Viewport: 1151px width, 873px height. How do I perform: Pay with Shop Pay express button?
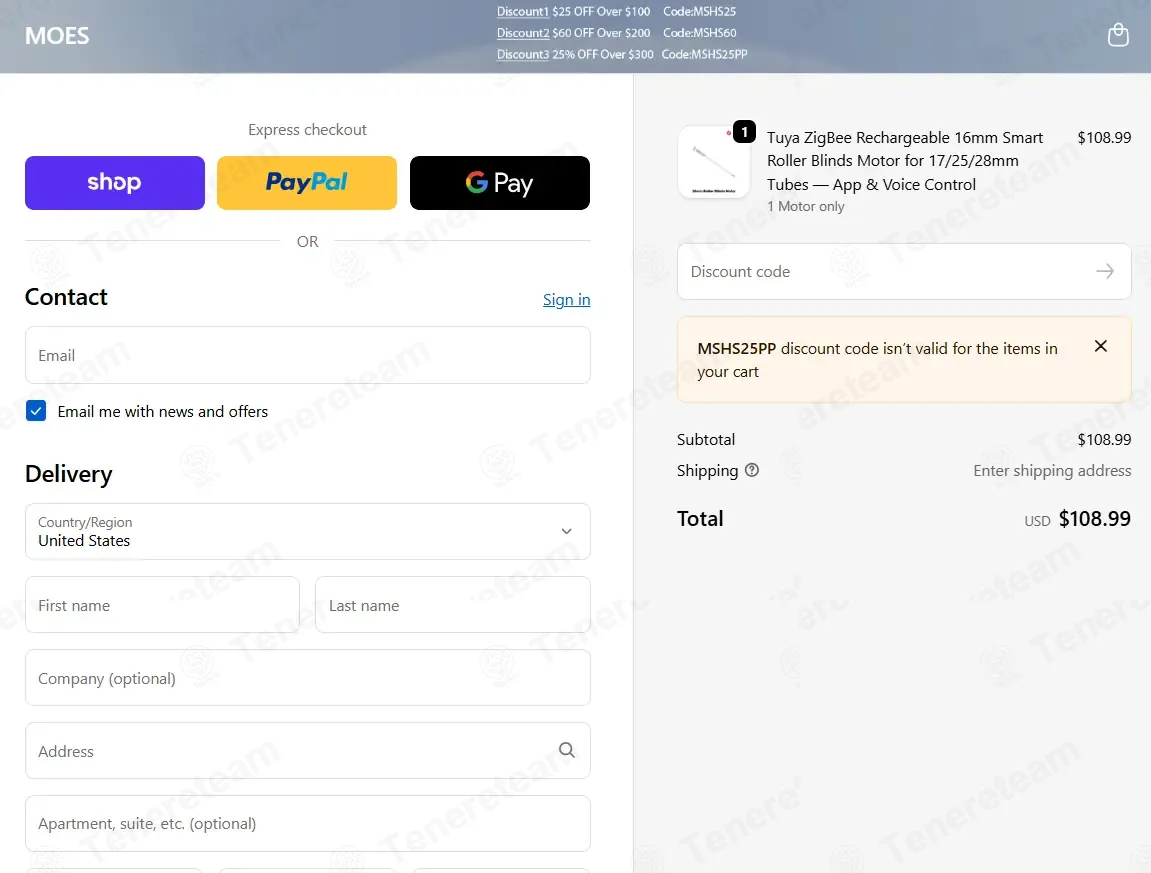point(115,183)
